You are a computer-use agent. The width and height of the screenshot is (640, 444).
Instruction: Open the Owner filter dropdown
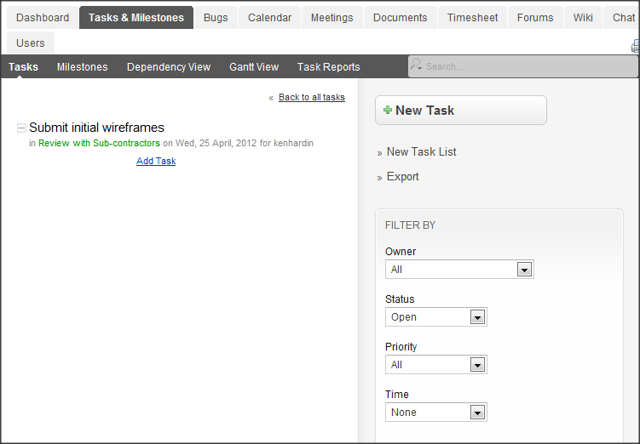pos(460,269)
